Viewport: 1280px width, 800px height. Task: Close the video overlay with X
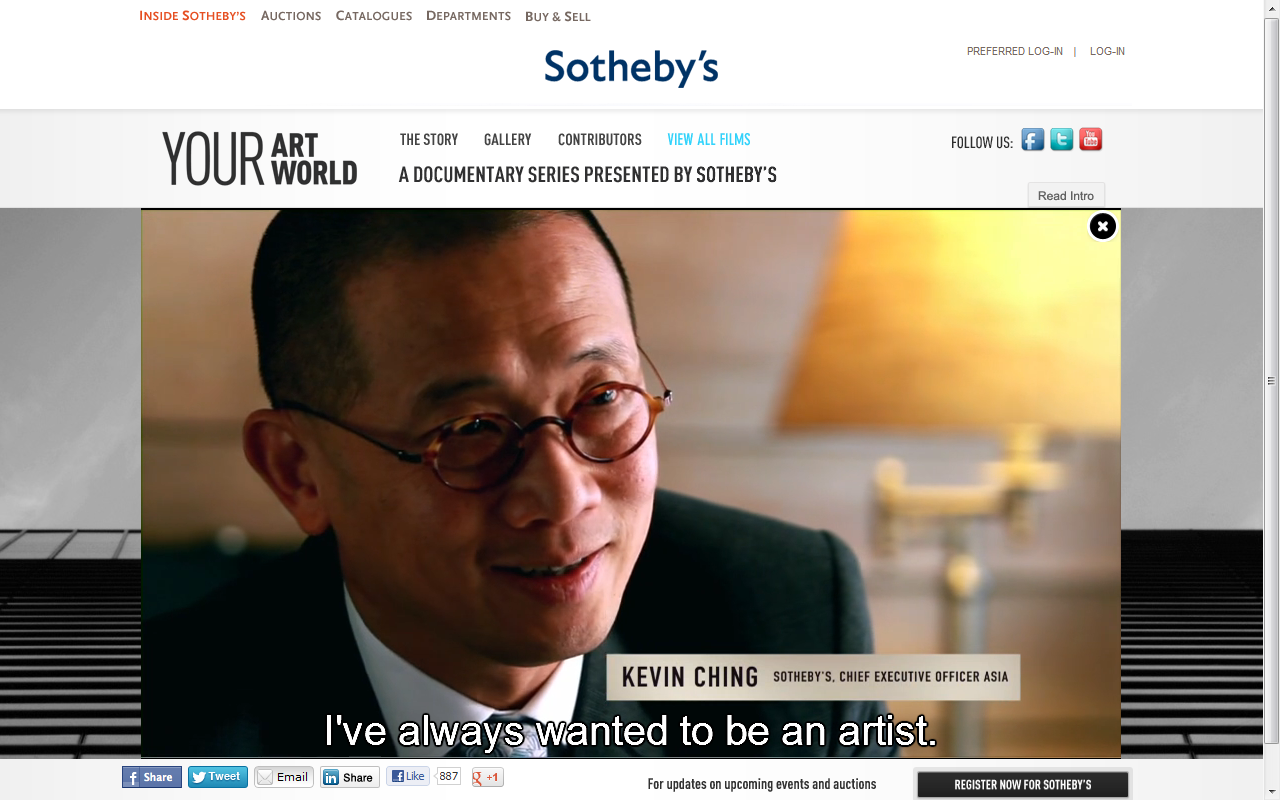pyautogui.click(x=1102, y=227)
